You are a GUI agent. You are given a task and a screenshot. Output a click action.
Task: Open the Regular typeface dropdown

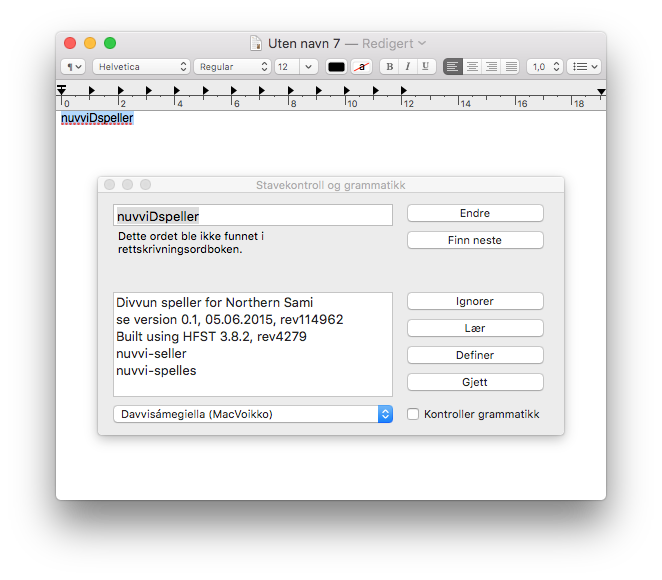[x=232, y=67]
